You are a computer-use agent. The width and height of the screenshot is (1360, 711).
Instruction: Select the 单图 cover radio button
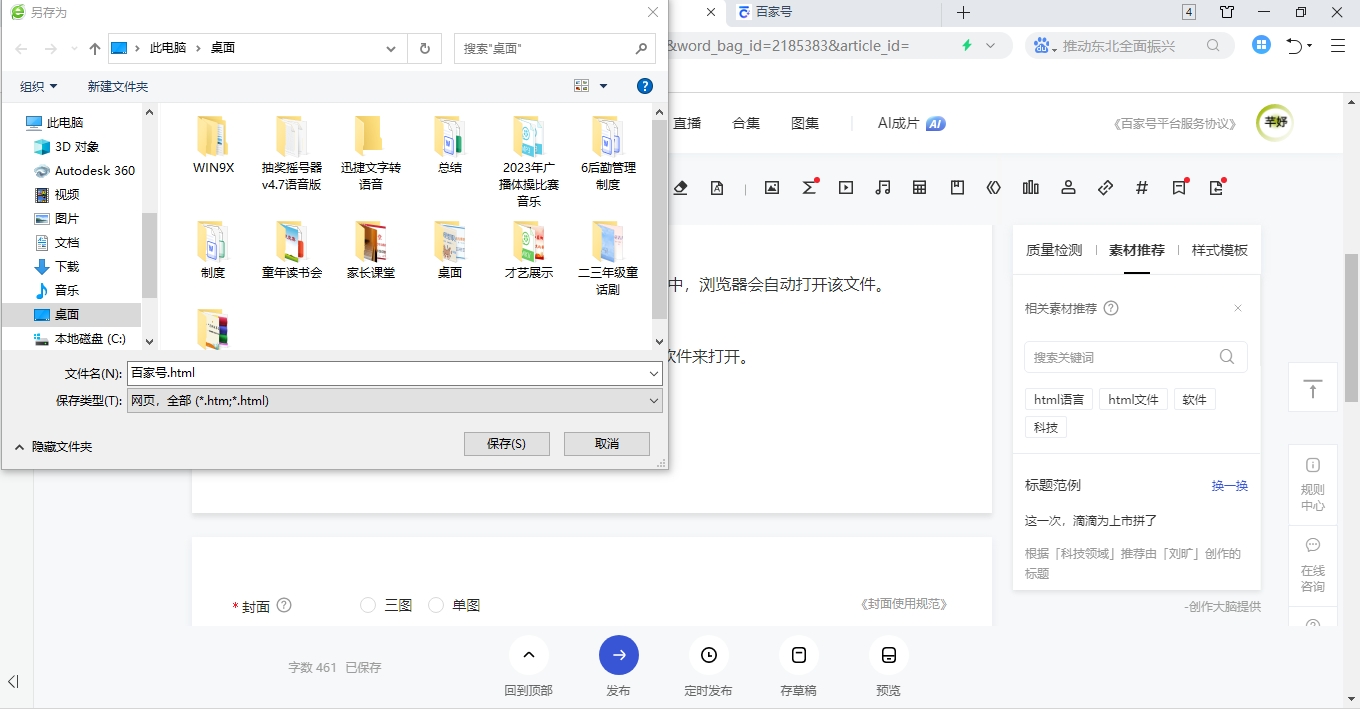(x=436, y=605)
